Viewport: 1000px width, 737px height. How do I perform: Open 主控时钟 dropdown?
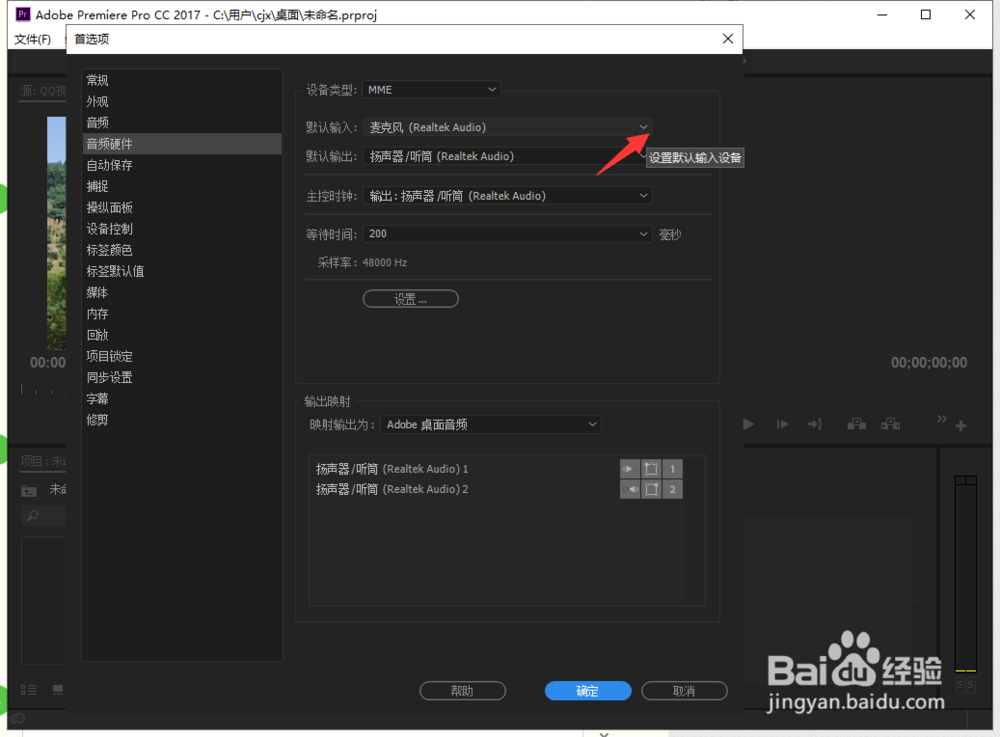(508, 196)
